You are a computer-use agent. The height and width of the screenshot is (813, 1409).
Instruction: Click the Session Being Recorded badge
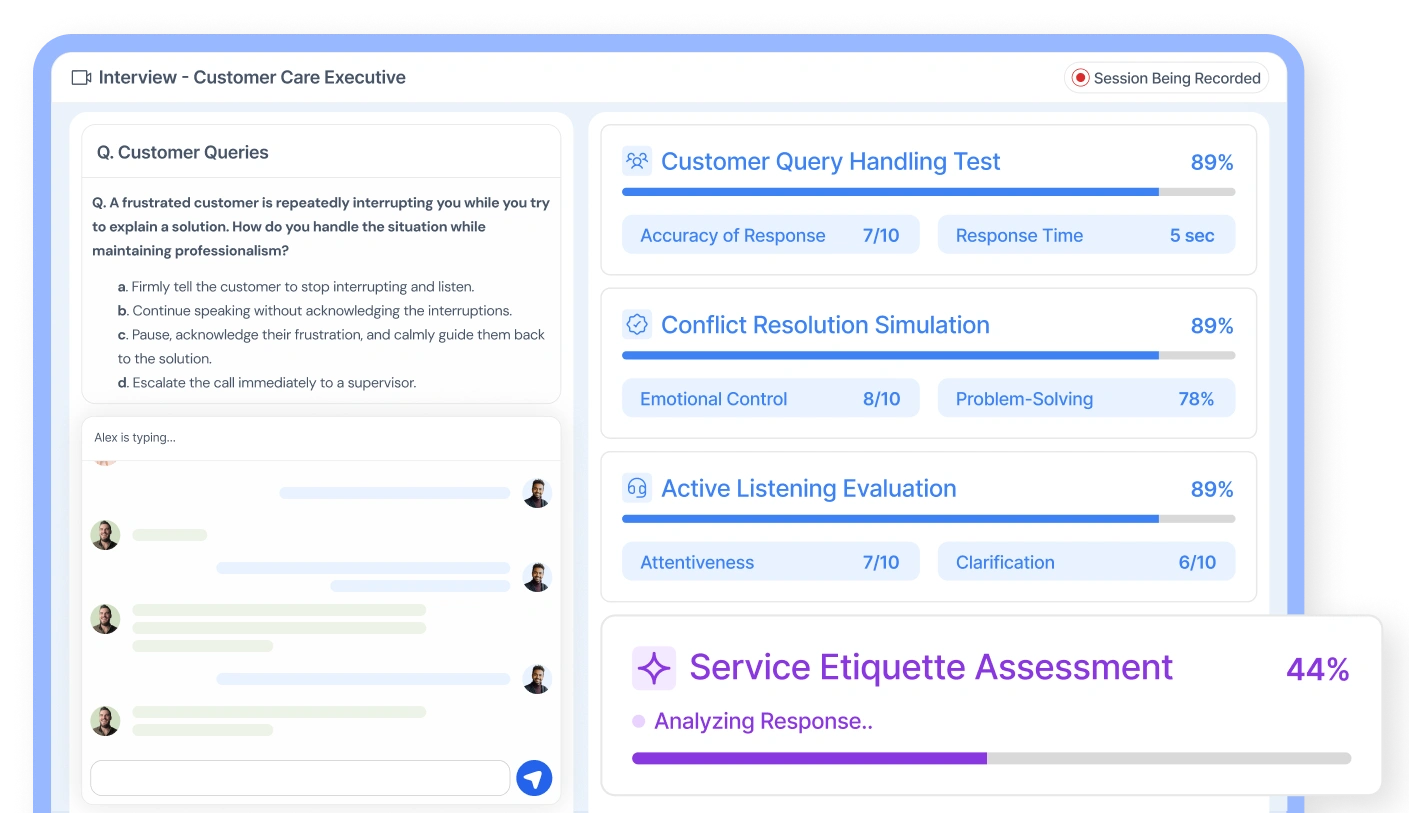click(1166, 78)
